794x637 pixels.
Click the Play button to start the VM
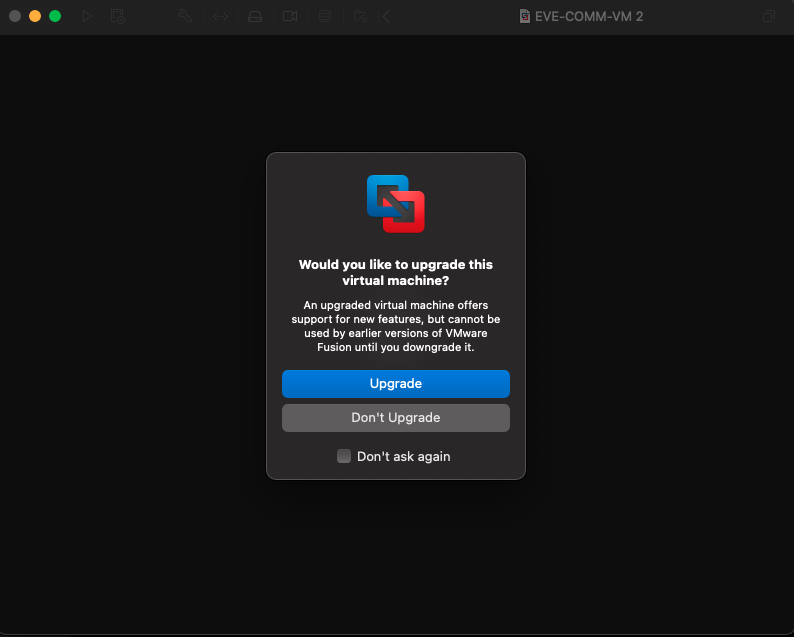[x=87, y=16]
